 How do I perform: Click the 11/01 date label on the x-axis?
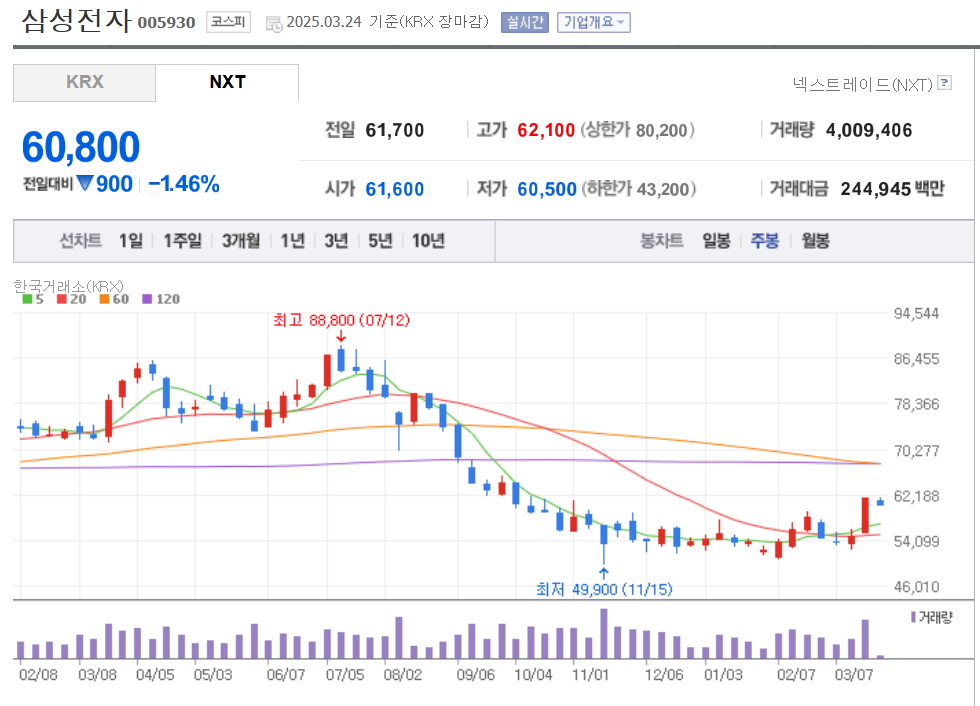(590, 675)
